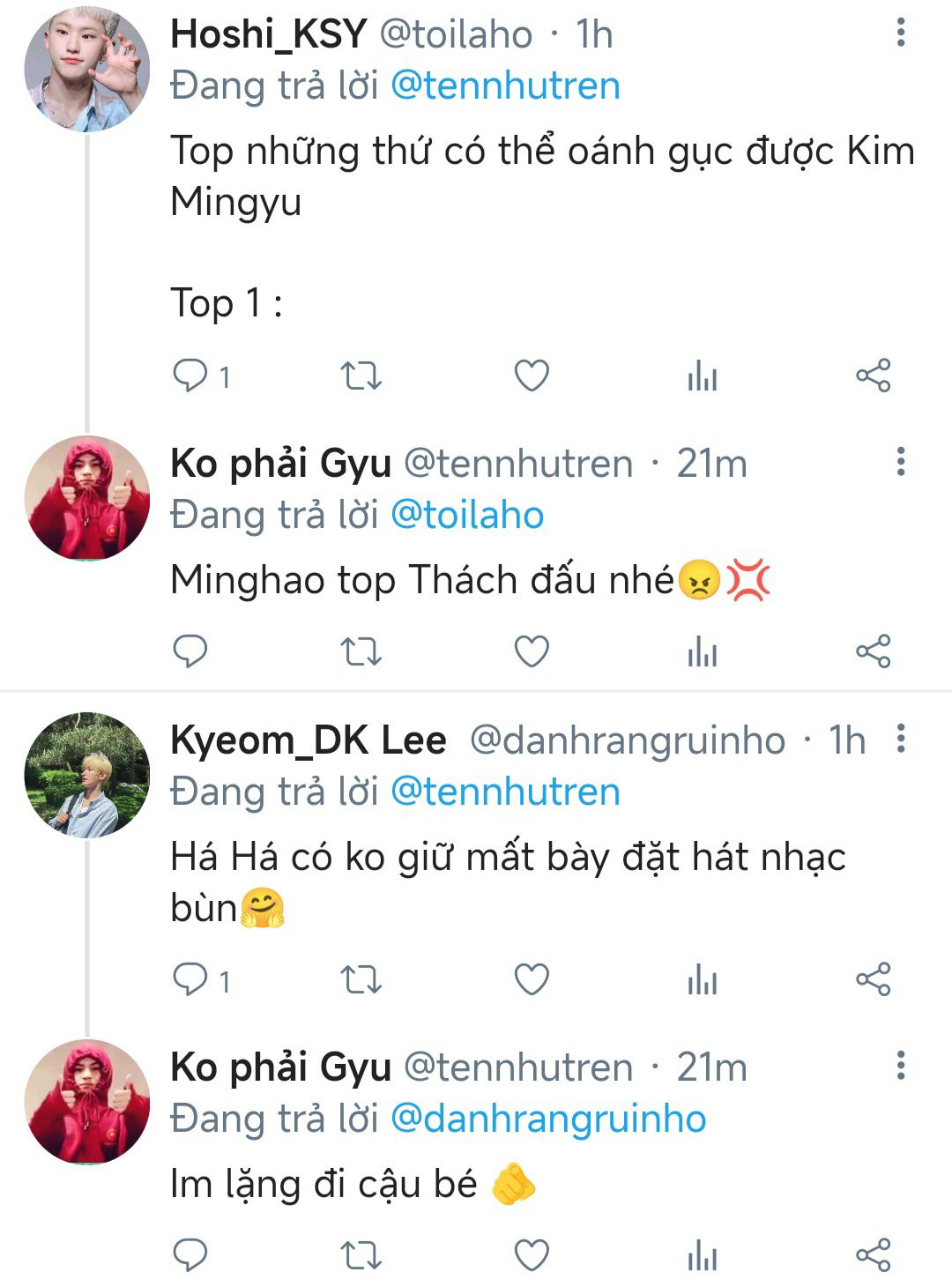Open the @toilaho mention link
Viewport: 952px width, 1287px height.
pyautogui.click(x=466, y=516)
